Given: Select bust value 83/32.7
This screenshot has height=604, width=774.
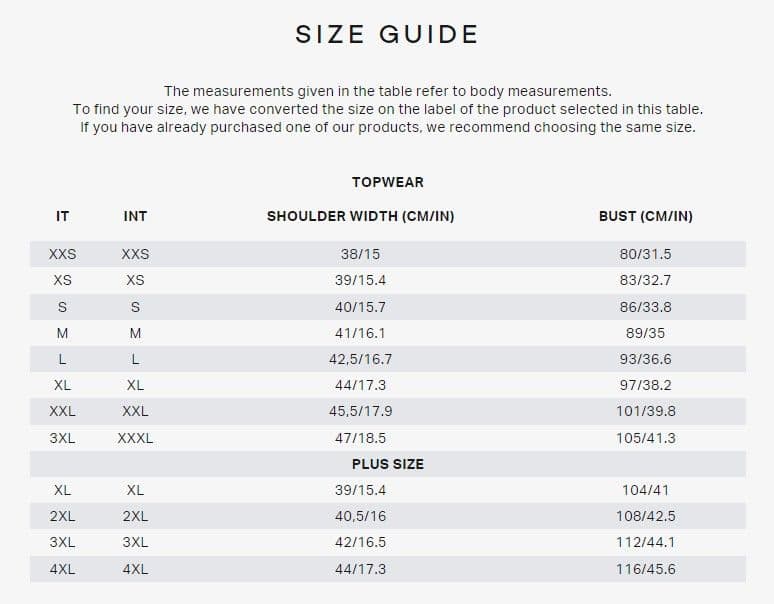Looking at the screenshot, I should [645, 280].
